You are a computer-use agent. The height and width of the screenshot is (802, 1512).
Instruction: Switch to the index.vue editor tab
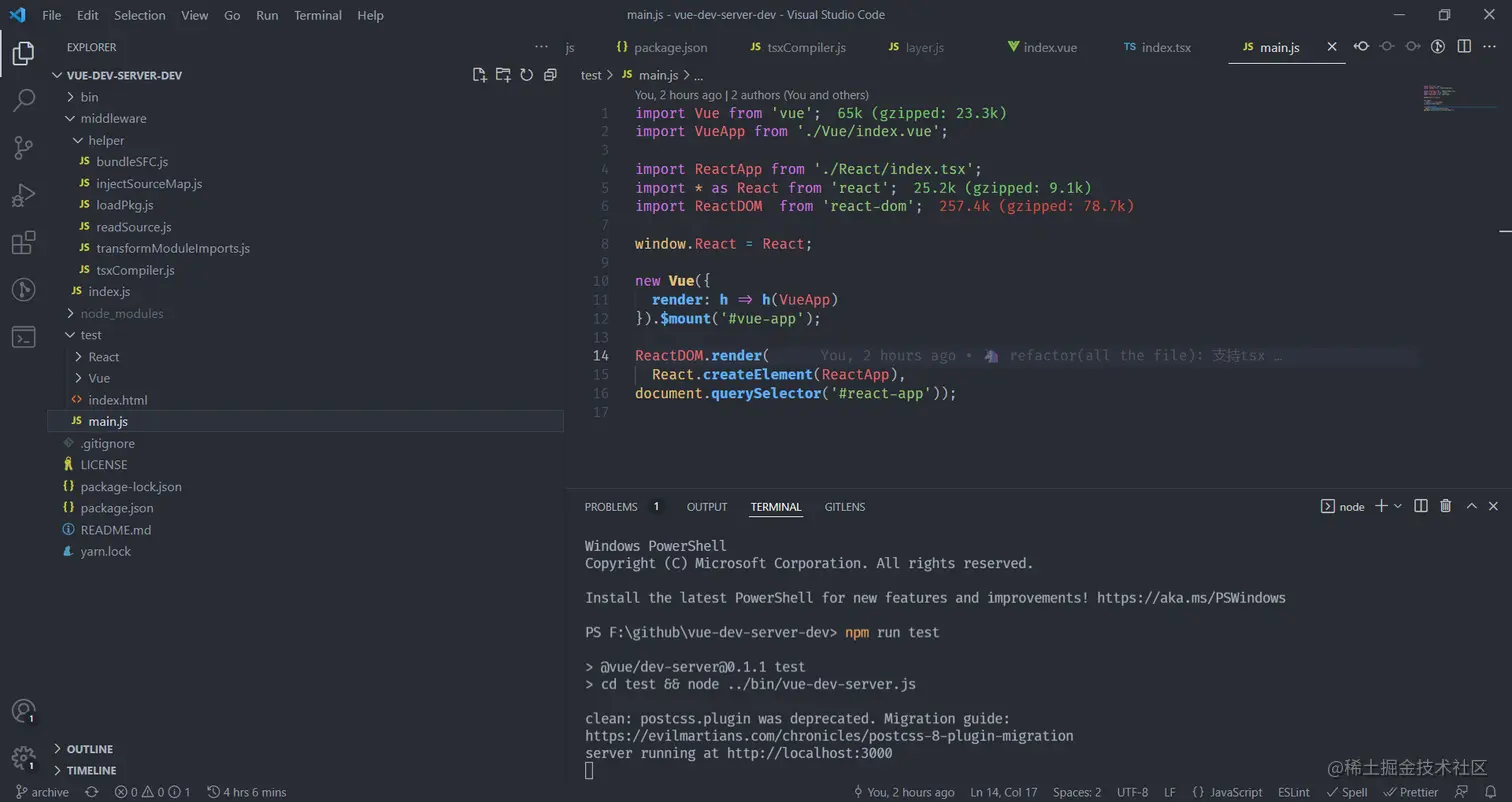tap(1041, 47)
